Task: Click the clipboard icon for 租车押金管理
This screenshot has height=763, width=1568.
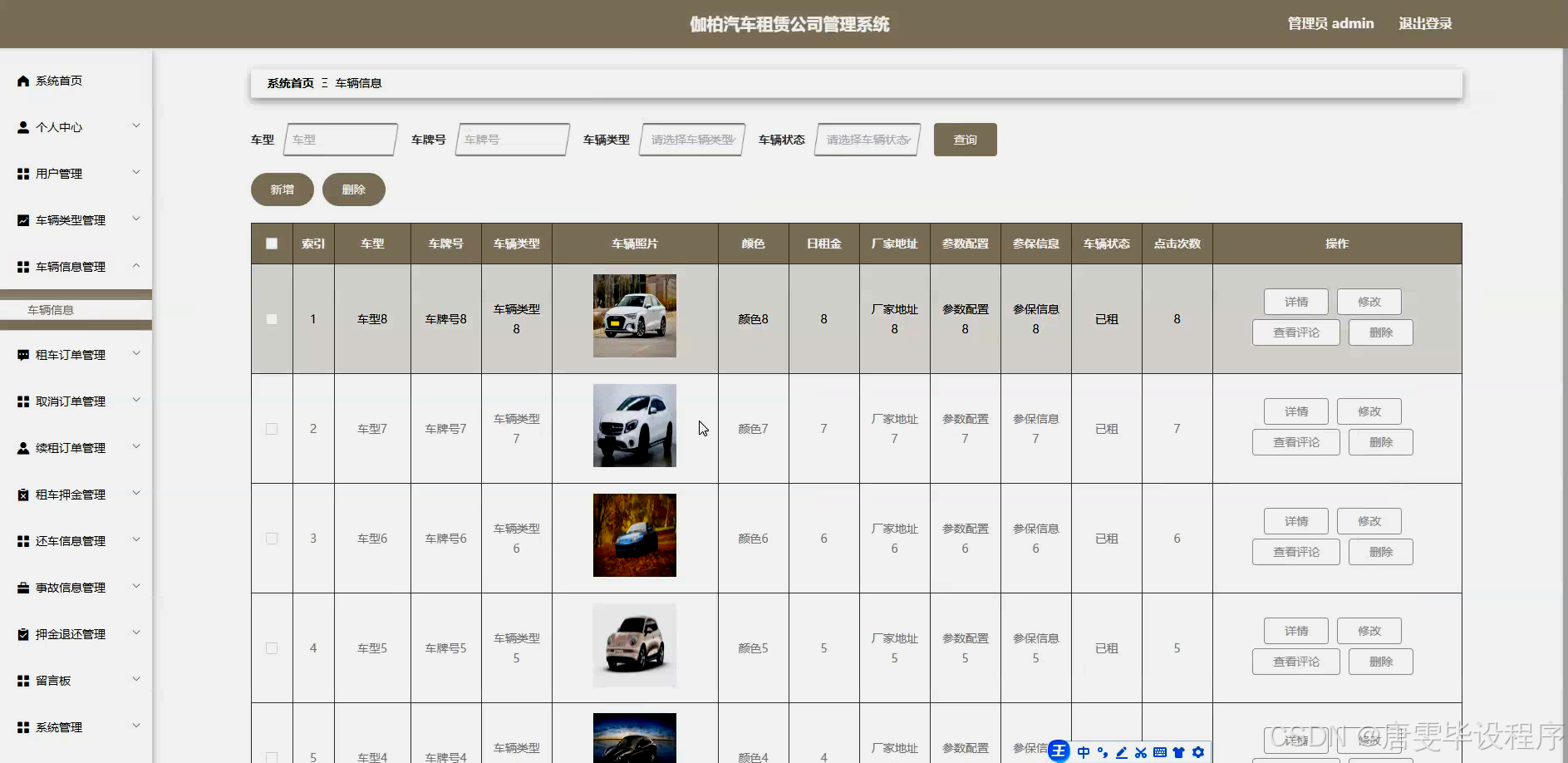Action: (23, 495)
